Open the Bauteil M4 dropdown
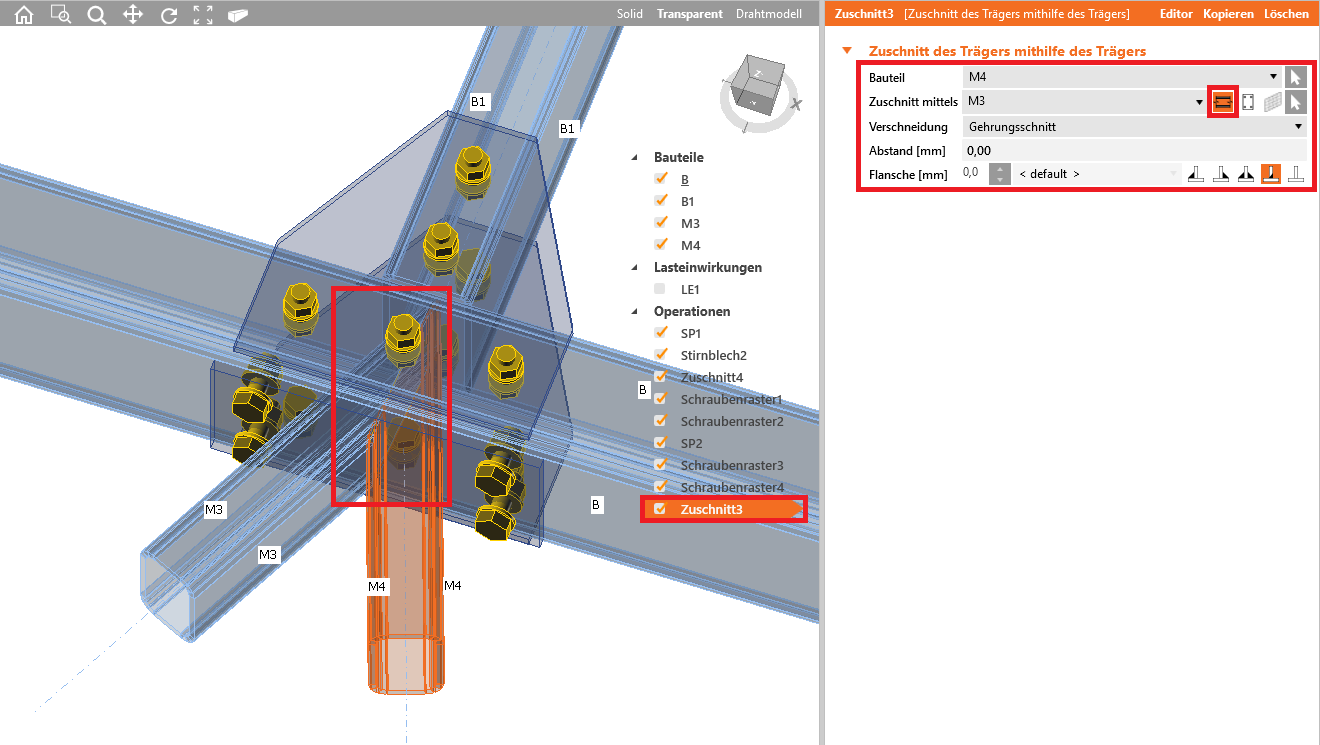 click(1121, 77)
